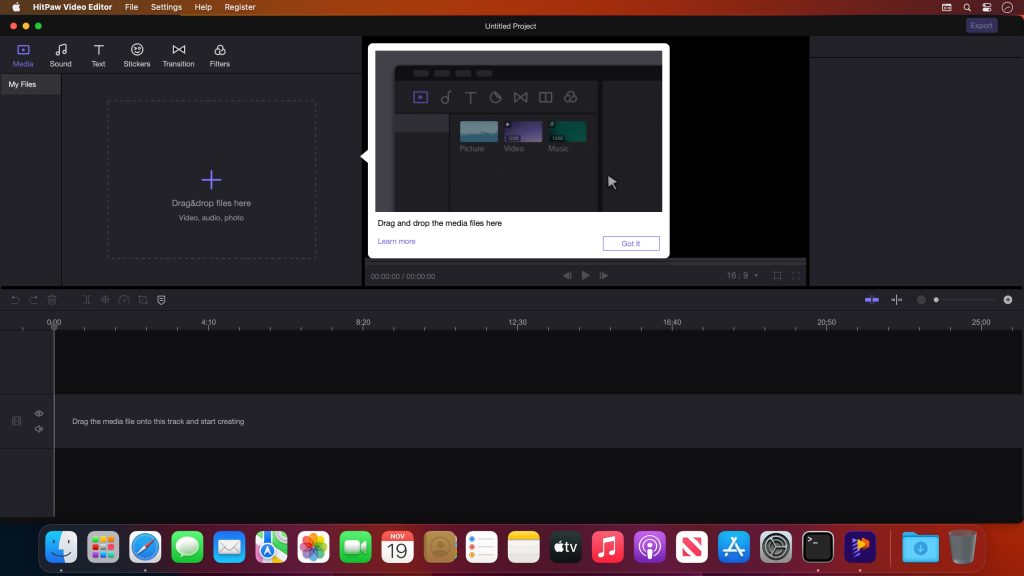Click the delete trash icon in the timeline toolbar
This screenshot has height=576, width=1024.
51,299
